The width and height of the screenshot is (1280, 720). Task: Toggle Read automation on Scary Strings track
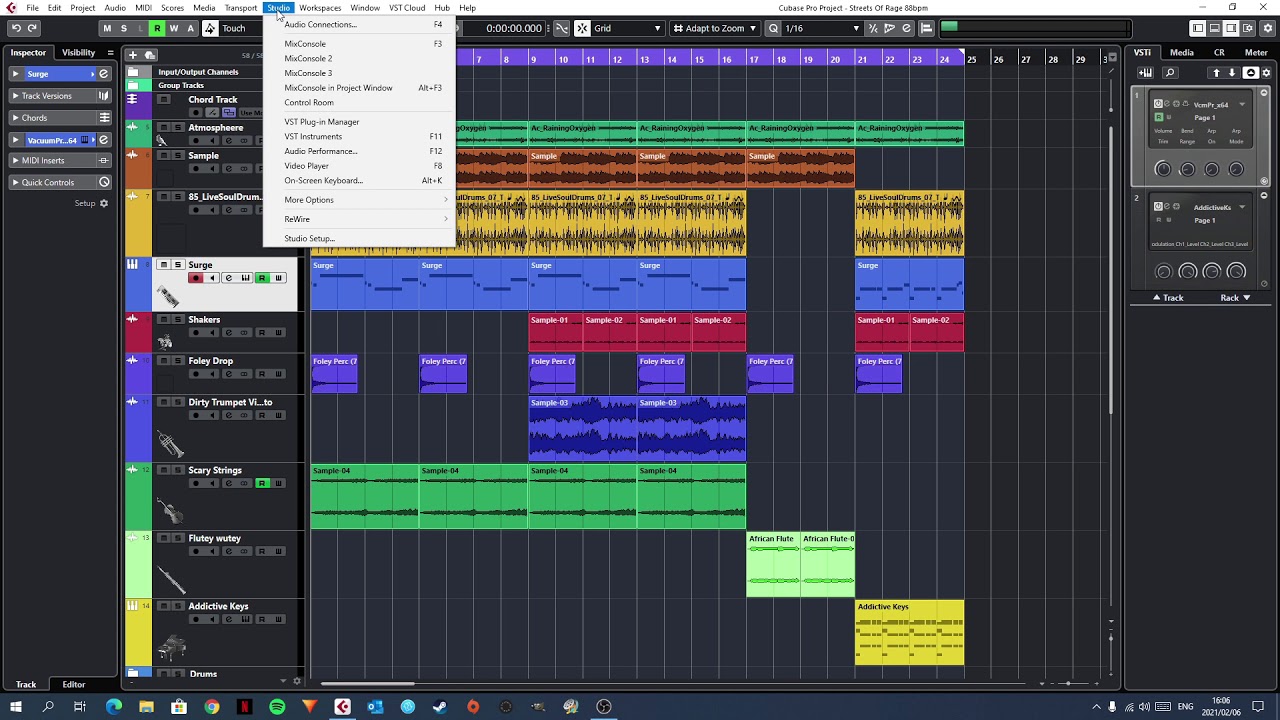click(x=262, y=484)
